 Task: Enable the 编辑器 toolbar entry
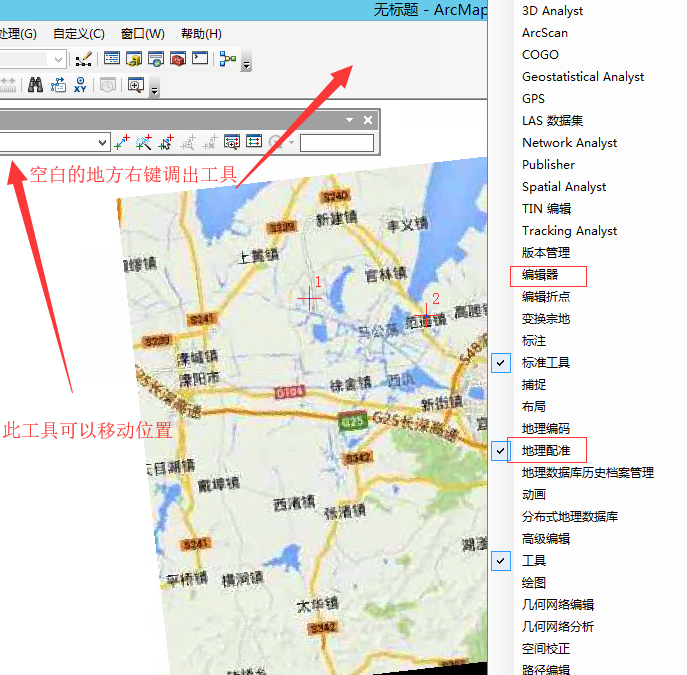[540, 275]
